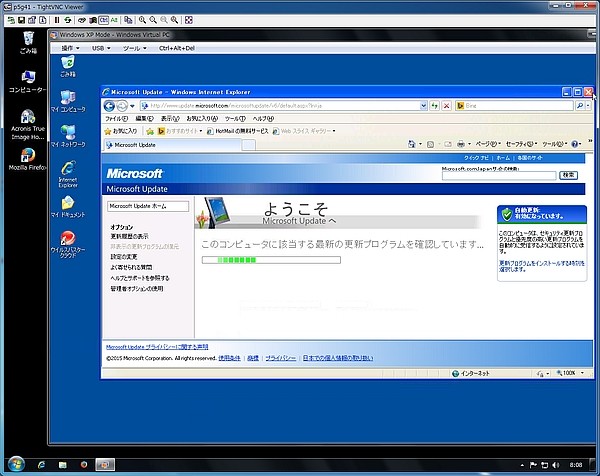
Task: Click the IE search magnifier button
Action: point(580,106)
